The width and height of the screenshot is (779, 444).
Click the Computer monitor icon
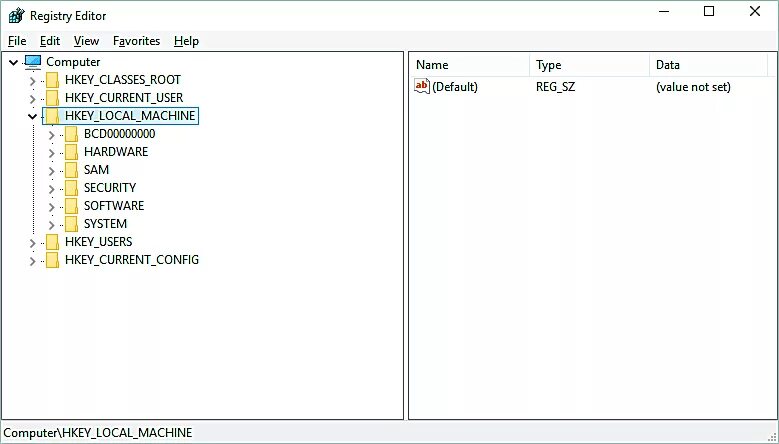pos(33,62)
